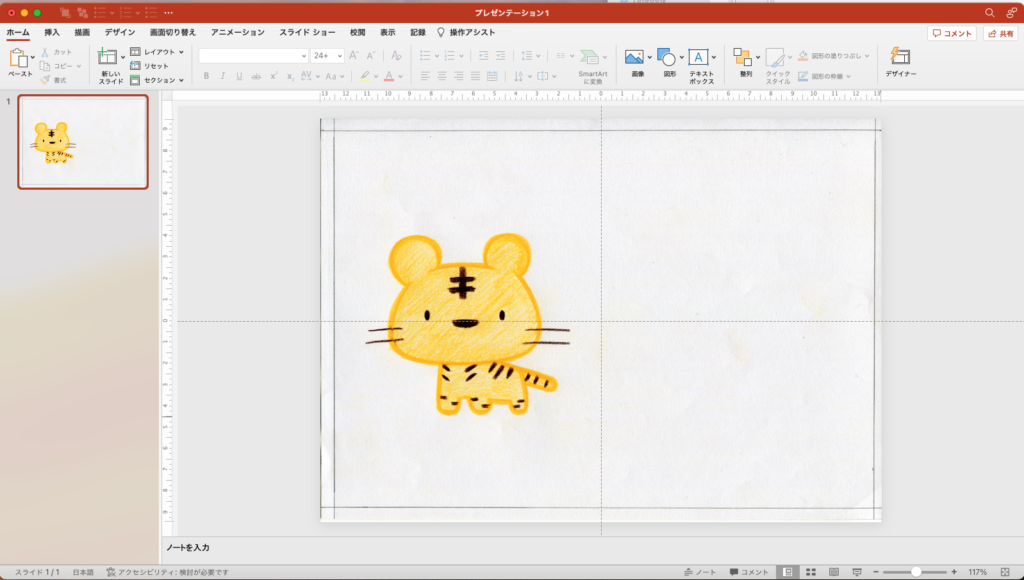Click the search magnifier in title bar
Image resolution: width=1024 pixels, height=580 pixels.
pos(990,12)
